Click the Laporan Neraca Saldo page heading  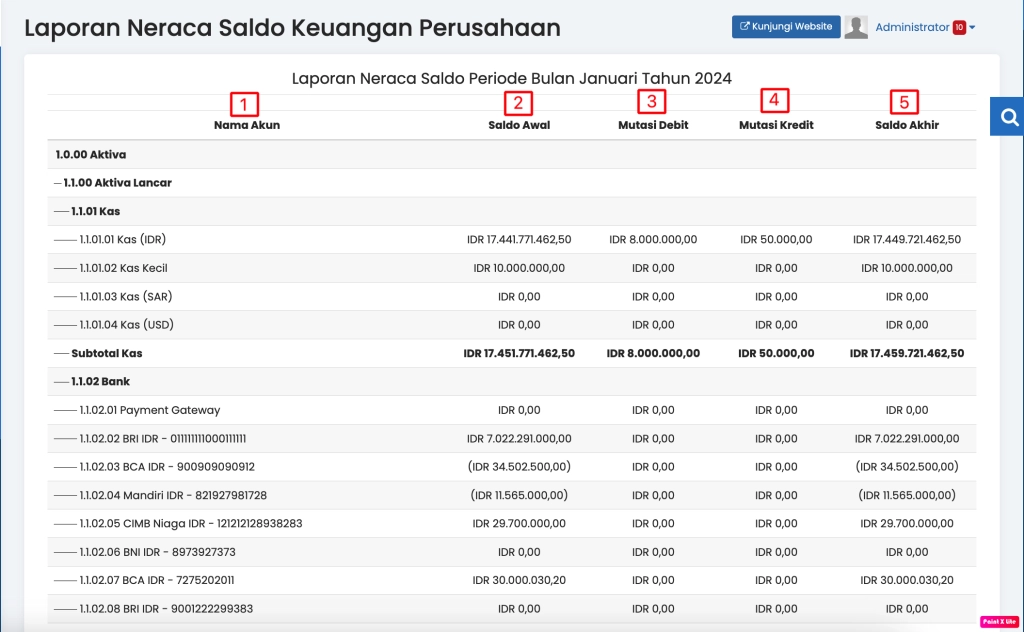point(293,27)
